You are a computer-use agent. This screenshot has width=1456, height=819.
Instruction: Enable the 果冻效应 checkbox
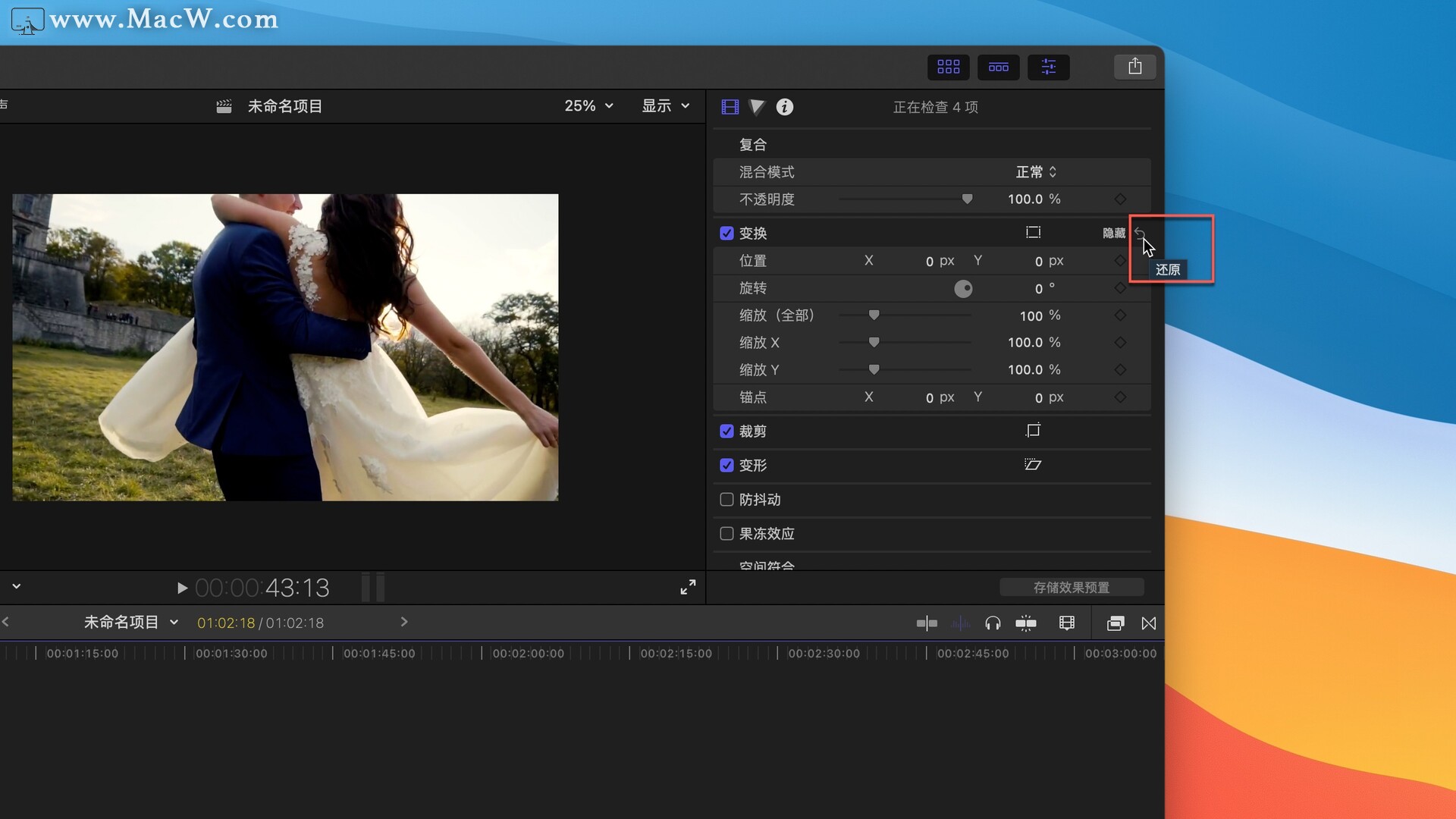(726, 533)
